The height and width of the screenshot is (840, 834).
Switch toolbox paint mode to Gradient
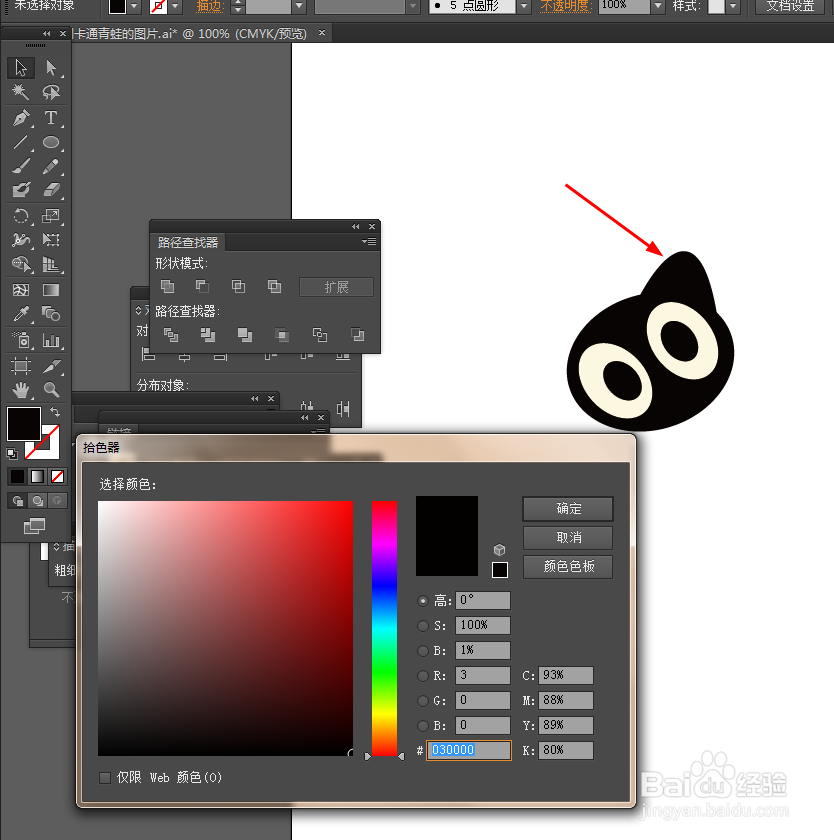point(37,476)
